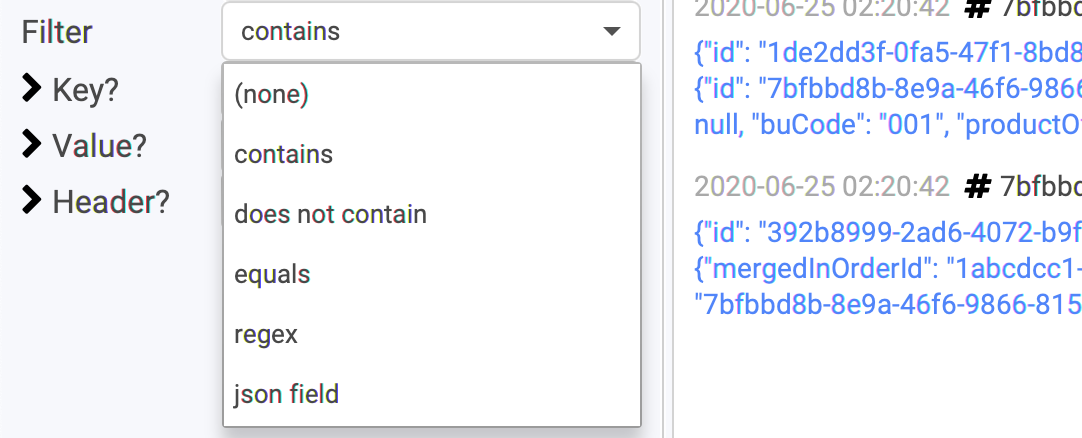The image size is (1082, 438).
Task: Open message starting with id 1de2dd3f
Action: pyautogui.click(x=888, y=52)
